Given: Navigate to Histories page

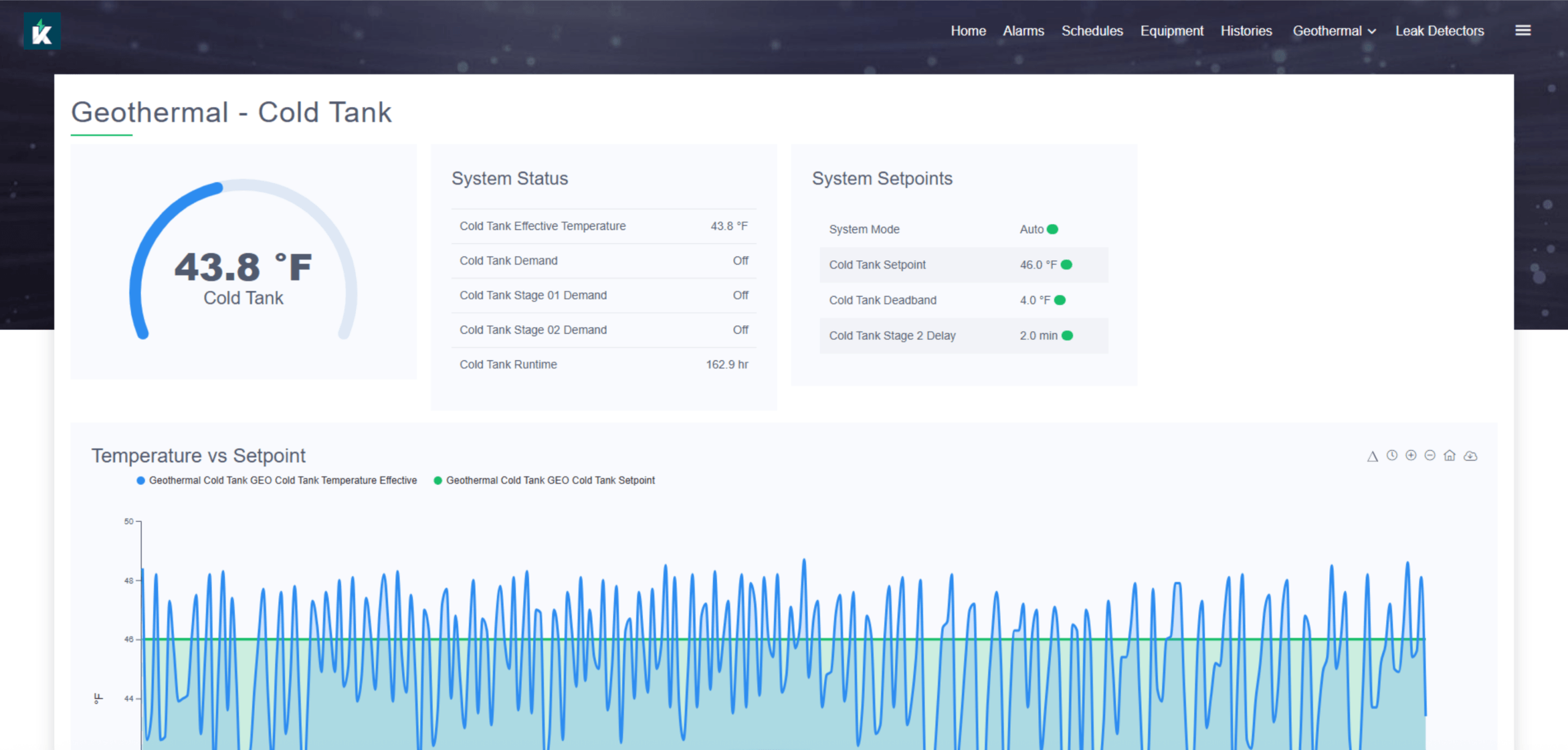Looking at the screenshot, I should tap(1246, 31).
